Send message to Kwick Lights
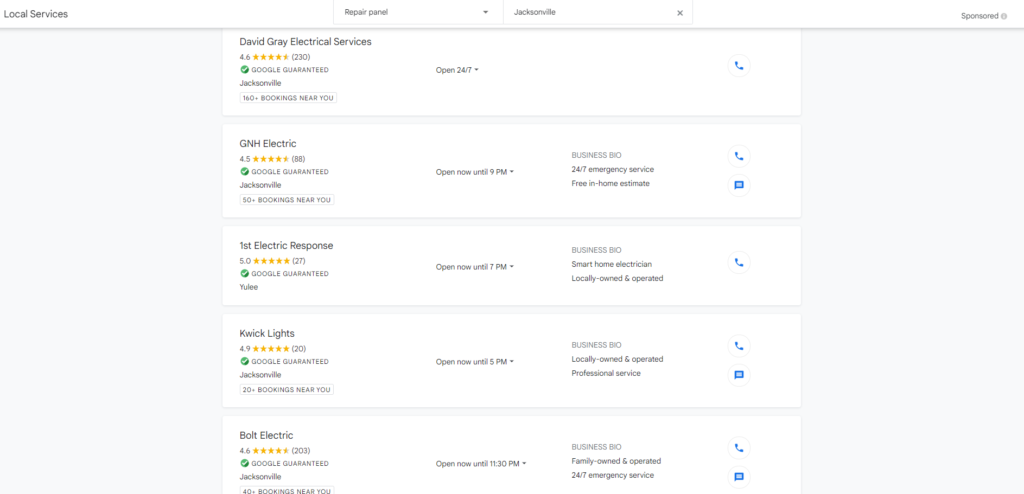Image resolution: width=1024 pixels, height=494 pixels. coord(739,375)
